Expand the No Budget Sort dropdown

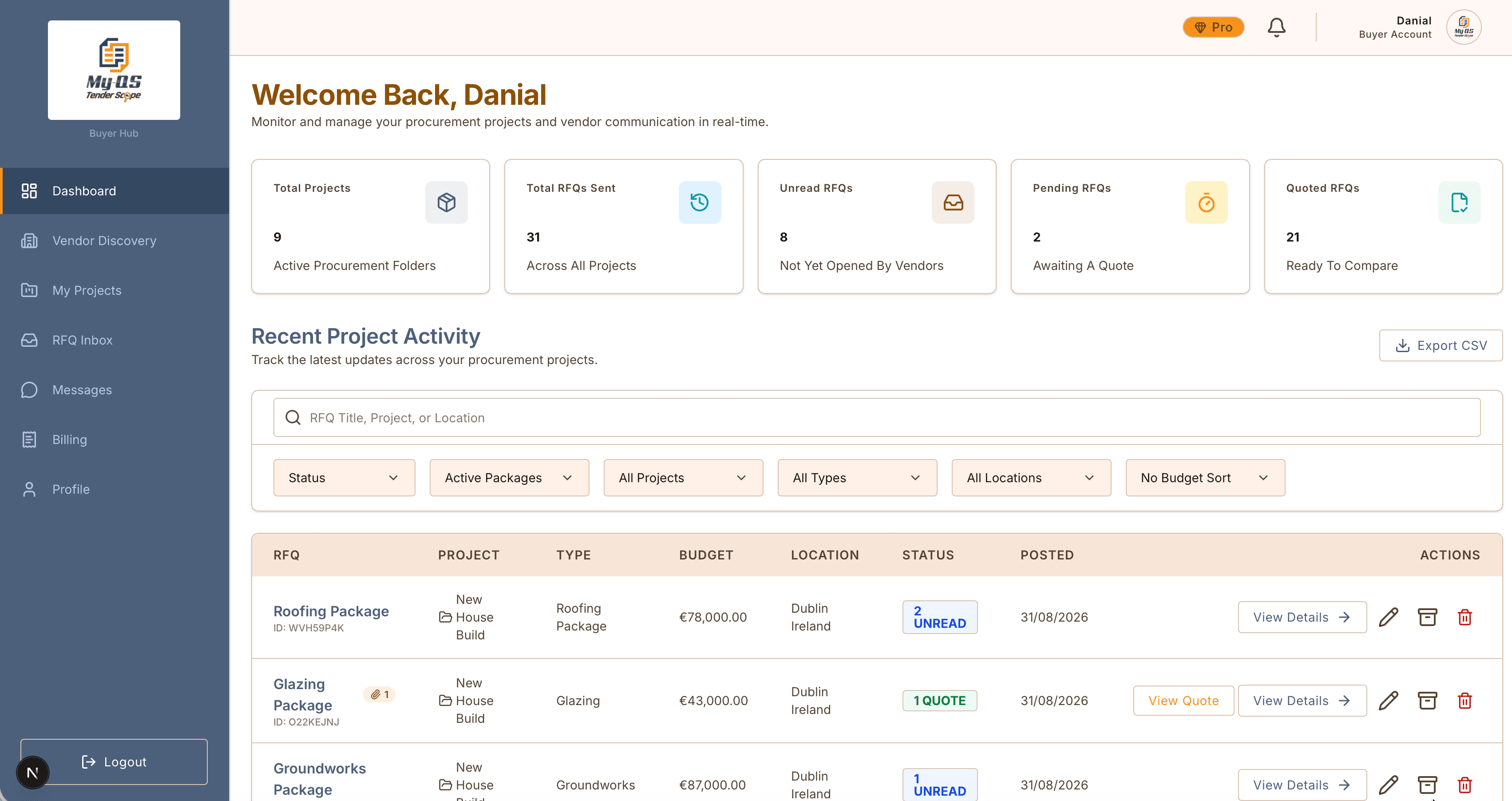(1205, 478)
